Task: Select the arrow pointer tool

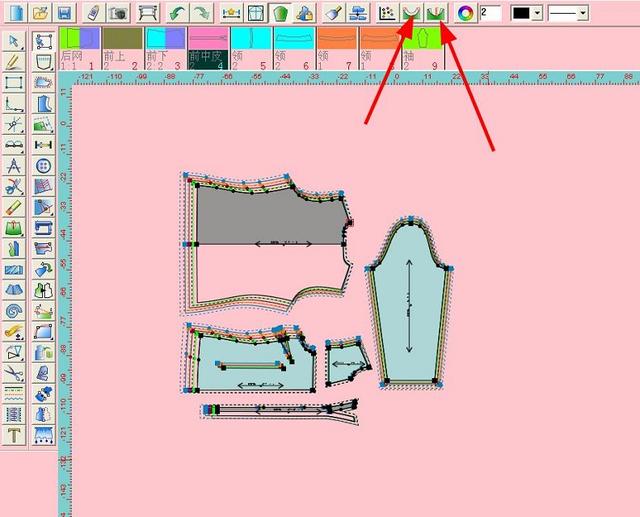Action: [x=14, y=41]
